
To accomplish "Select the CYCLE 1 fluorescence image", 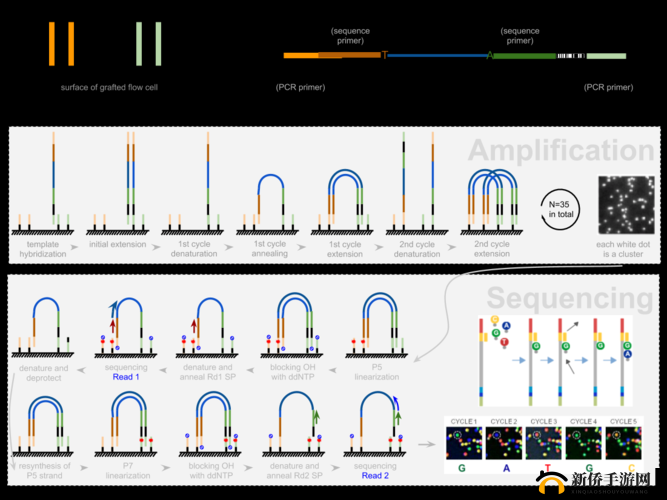I will (461, 440).
